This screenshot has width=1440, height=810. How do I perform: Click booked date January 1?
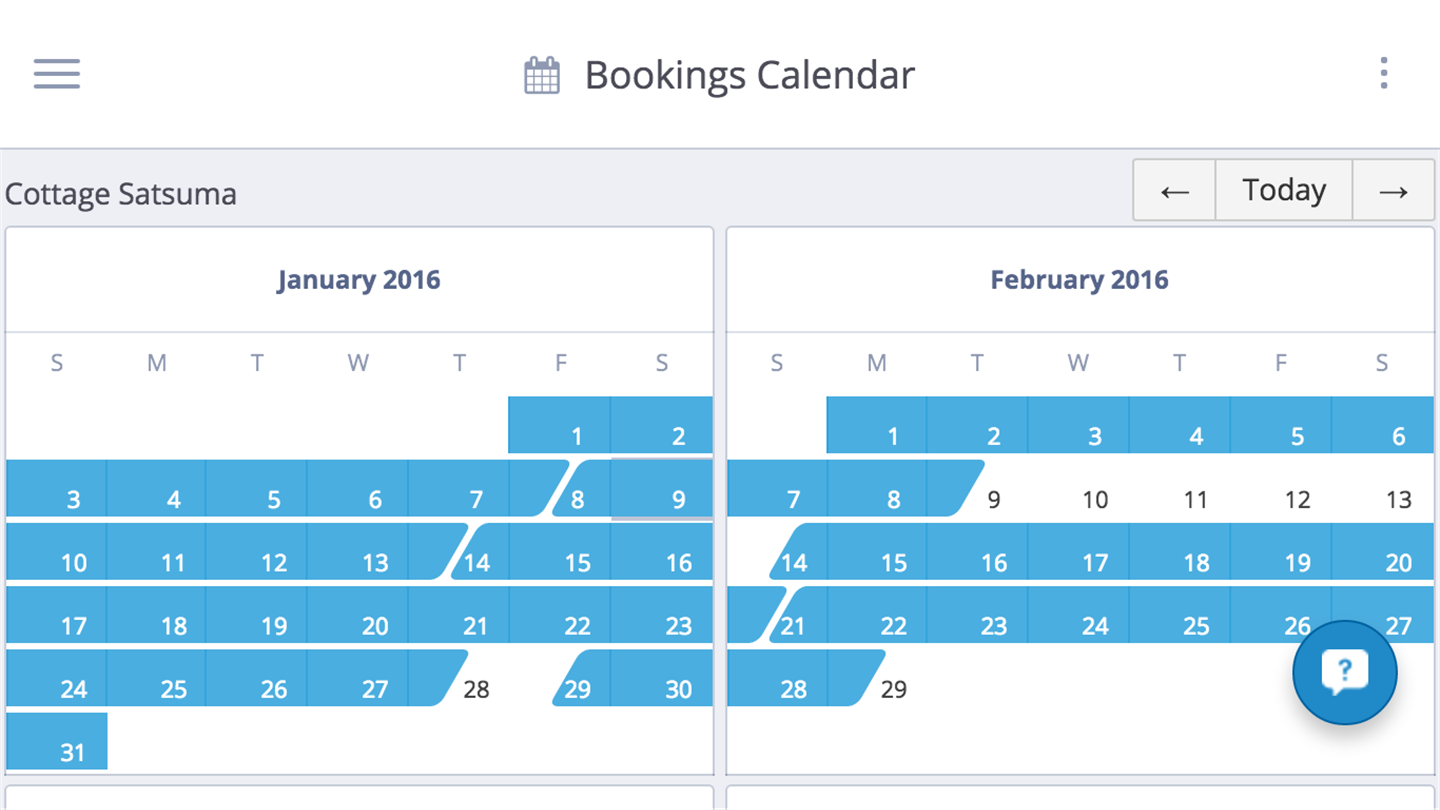(560, 427)
